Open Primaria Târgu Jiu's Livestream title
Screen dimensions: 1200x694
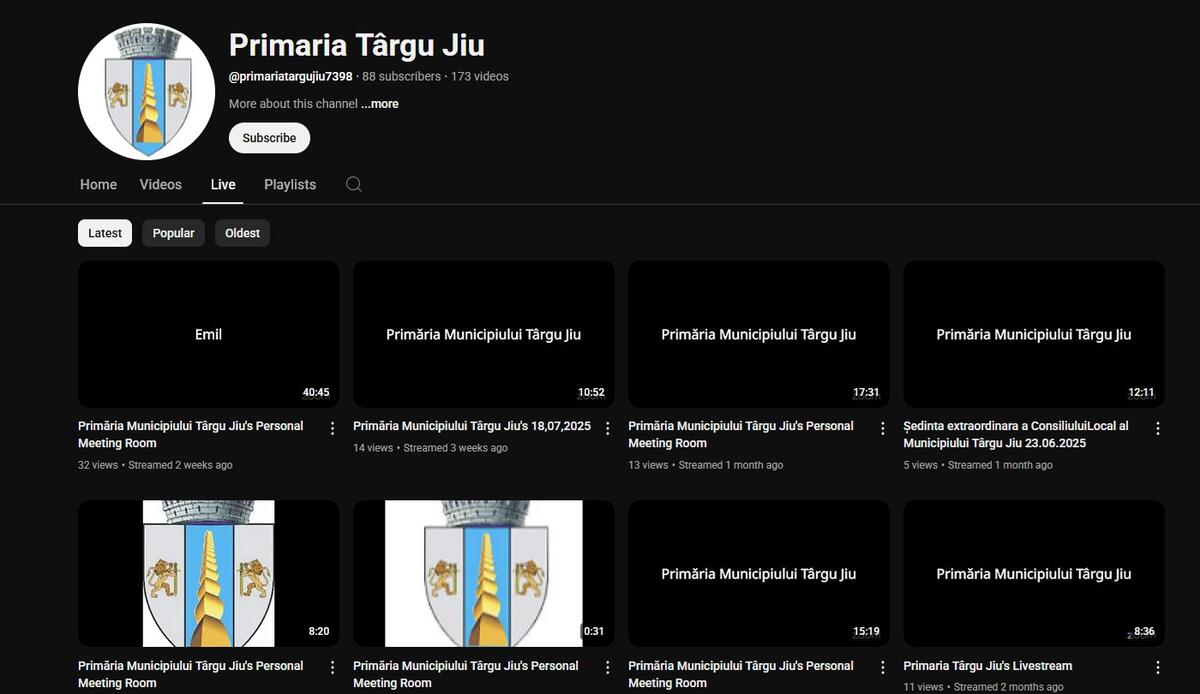coord(987,666)
